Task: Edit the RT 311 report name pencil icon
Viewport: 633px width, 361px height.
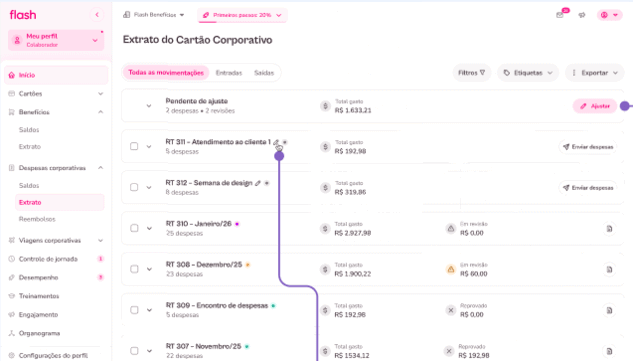Action: pyautogui.click(x=277, y=142)
